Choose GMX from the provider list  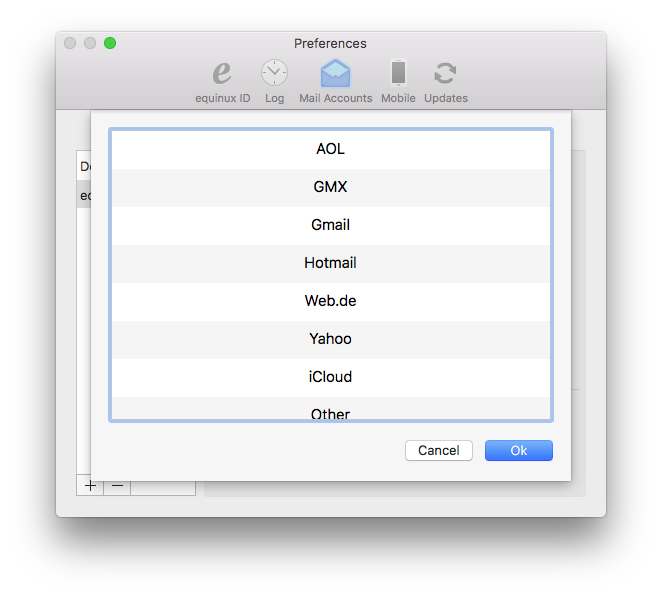click(331, 187)
